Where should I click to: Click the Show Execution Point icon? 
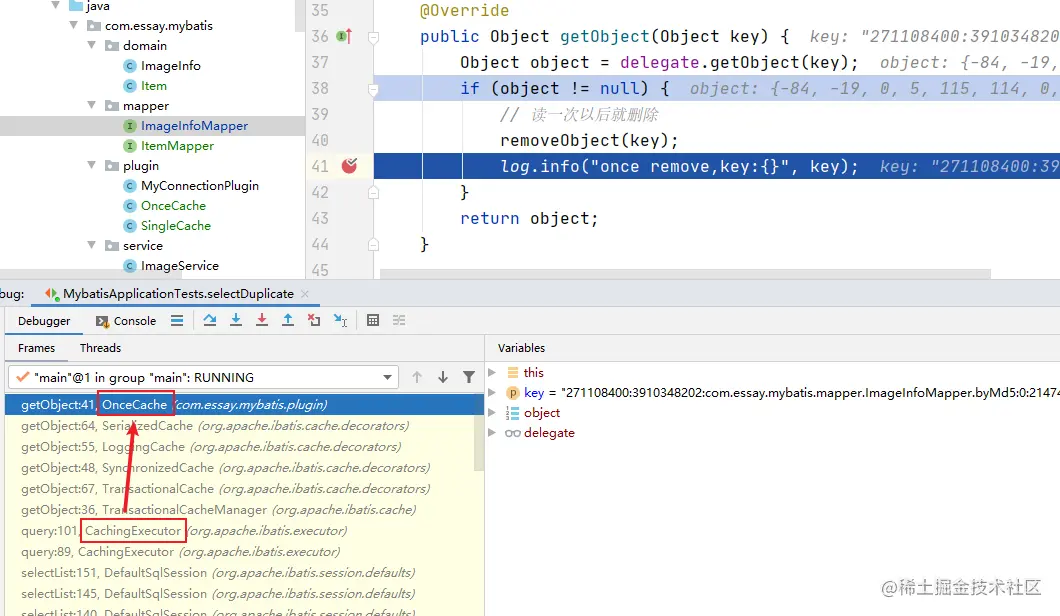tap(177, 320)
